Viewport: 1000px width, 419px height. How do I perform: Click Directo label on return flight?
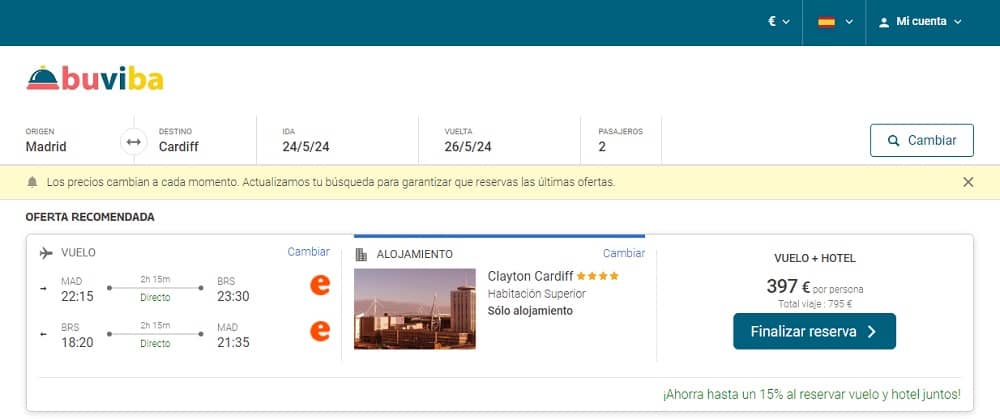pyautogui.click(x=155, y=344)
